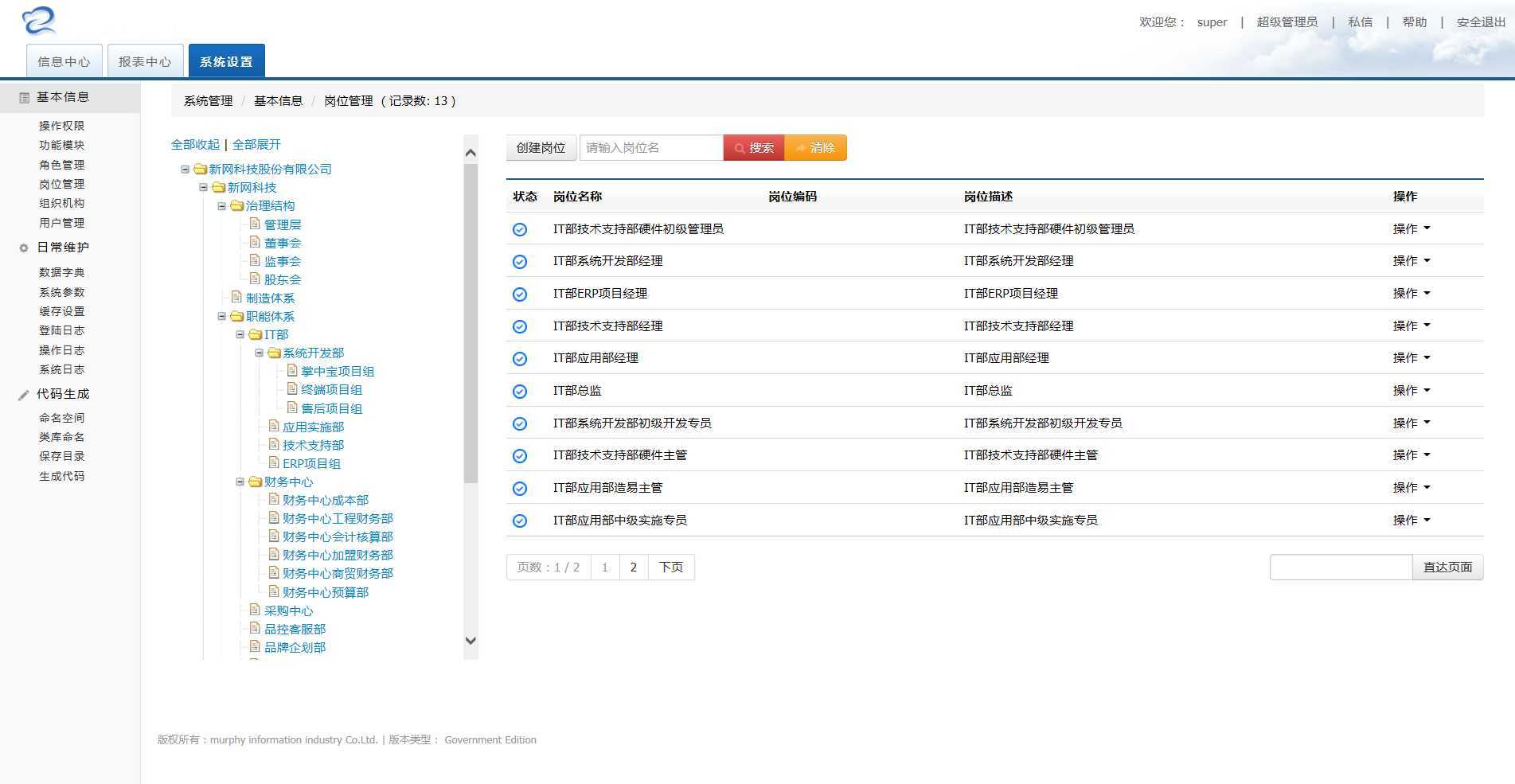Screen dimensions: 1515x784
Task: Click the 创建岗位 button
Action: 541,148
